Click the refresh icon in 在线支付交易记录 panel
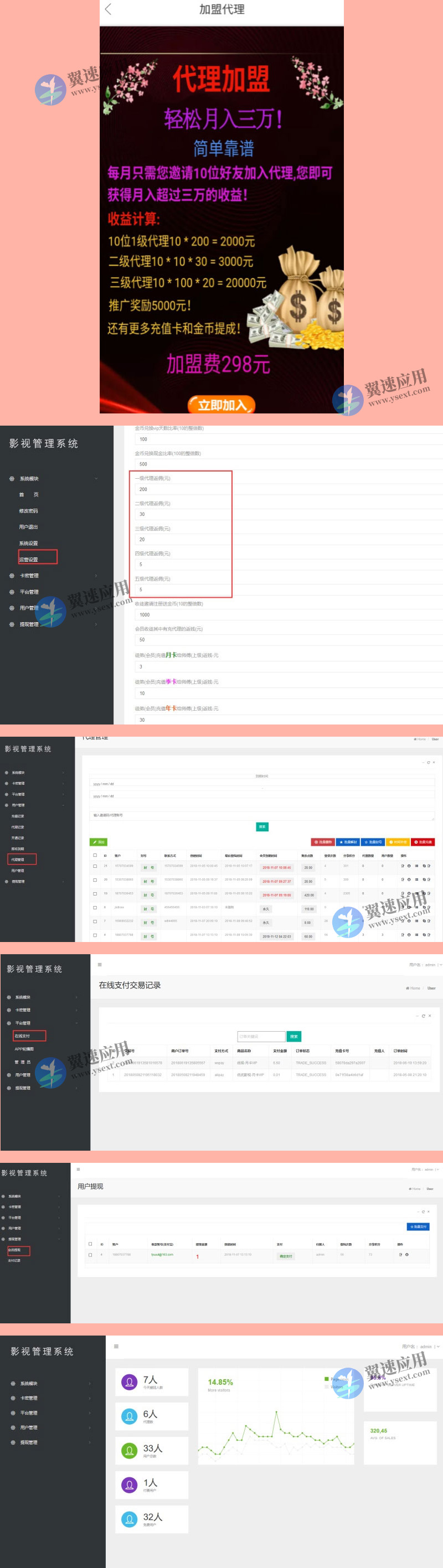Screen dimensions: 443x1568 click(424, 1016)
